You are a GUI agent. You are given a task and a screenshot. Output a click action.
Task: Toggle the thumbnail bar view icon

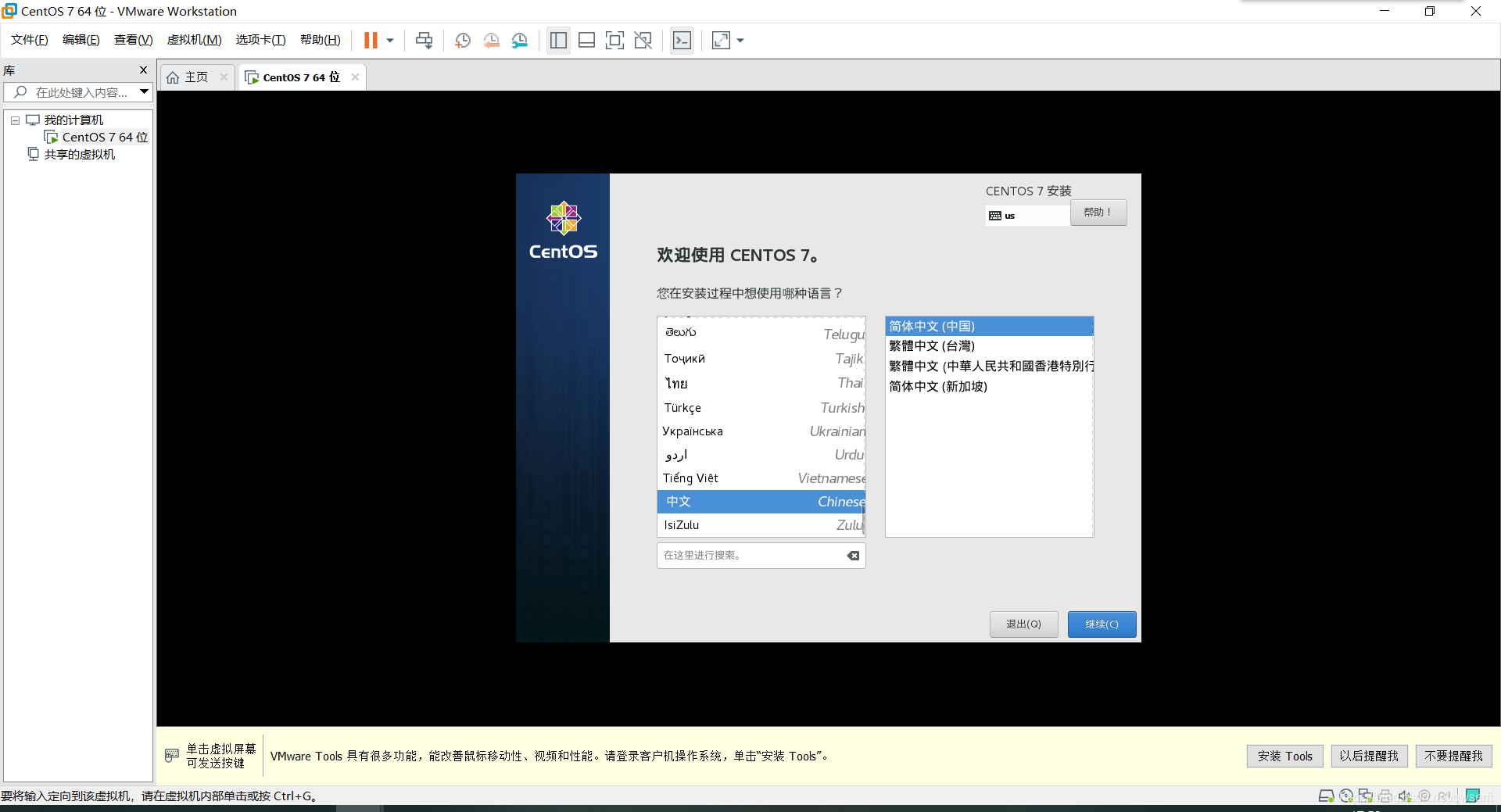point(587,41)
